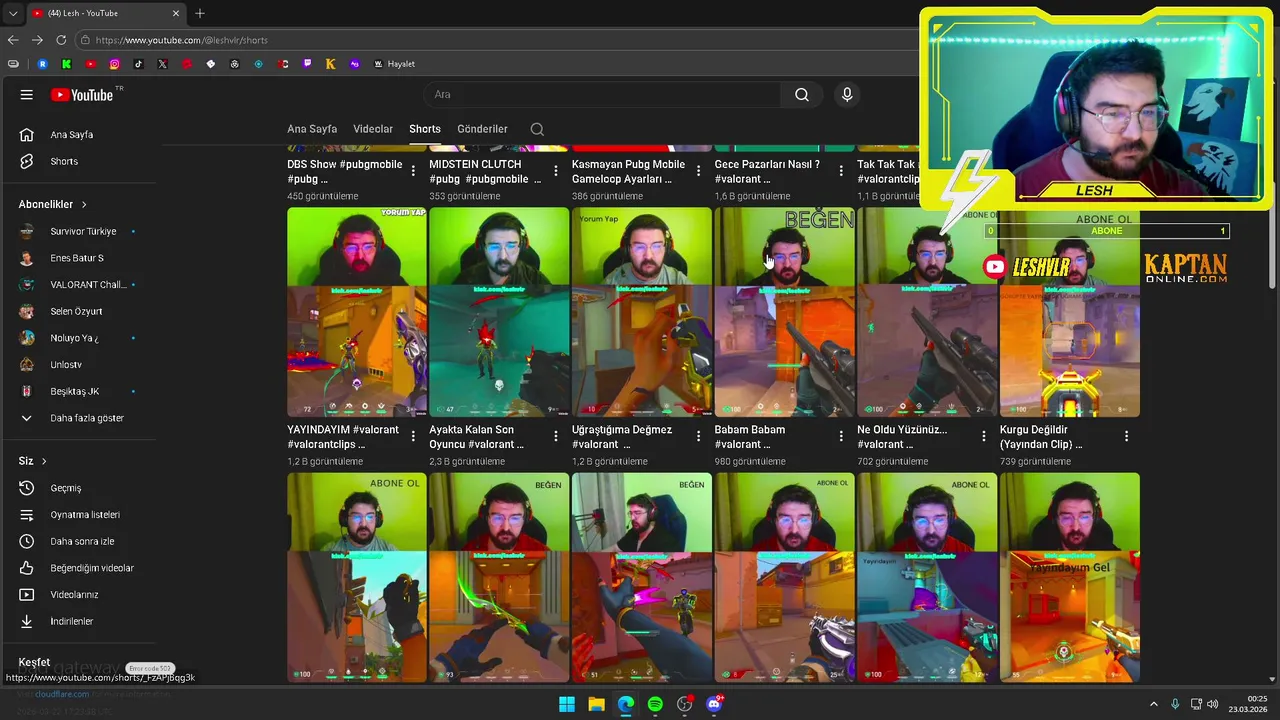
Task: Start voice search with microphone icon
Action: point(847,95)
